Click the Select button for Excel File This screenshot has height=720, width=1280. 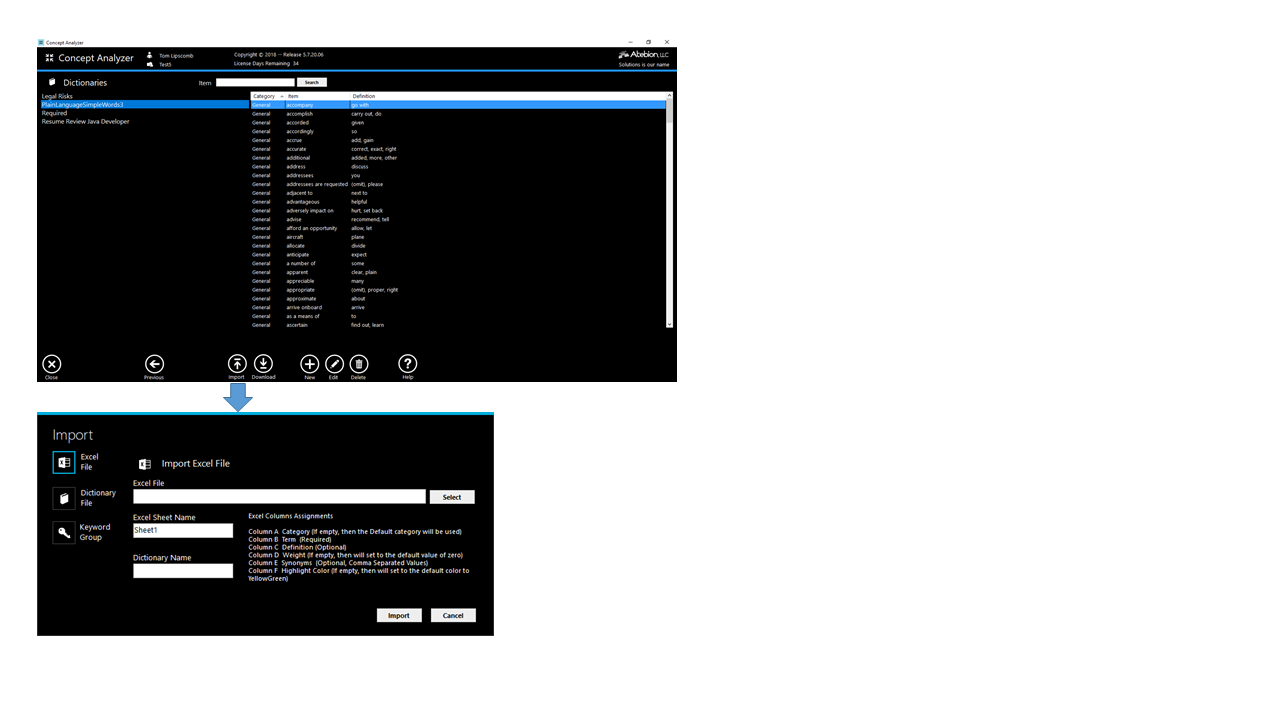point(452,497)
